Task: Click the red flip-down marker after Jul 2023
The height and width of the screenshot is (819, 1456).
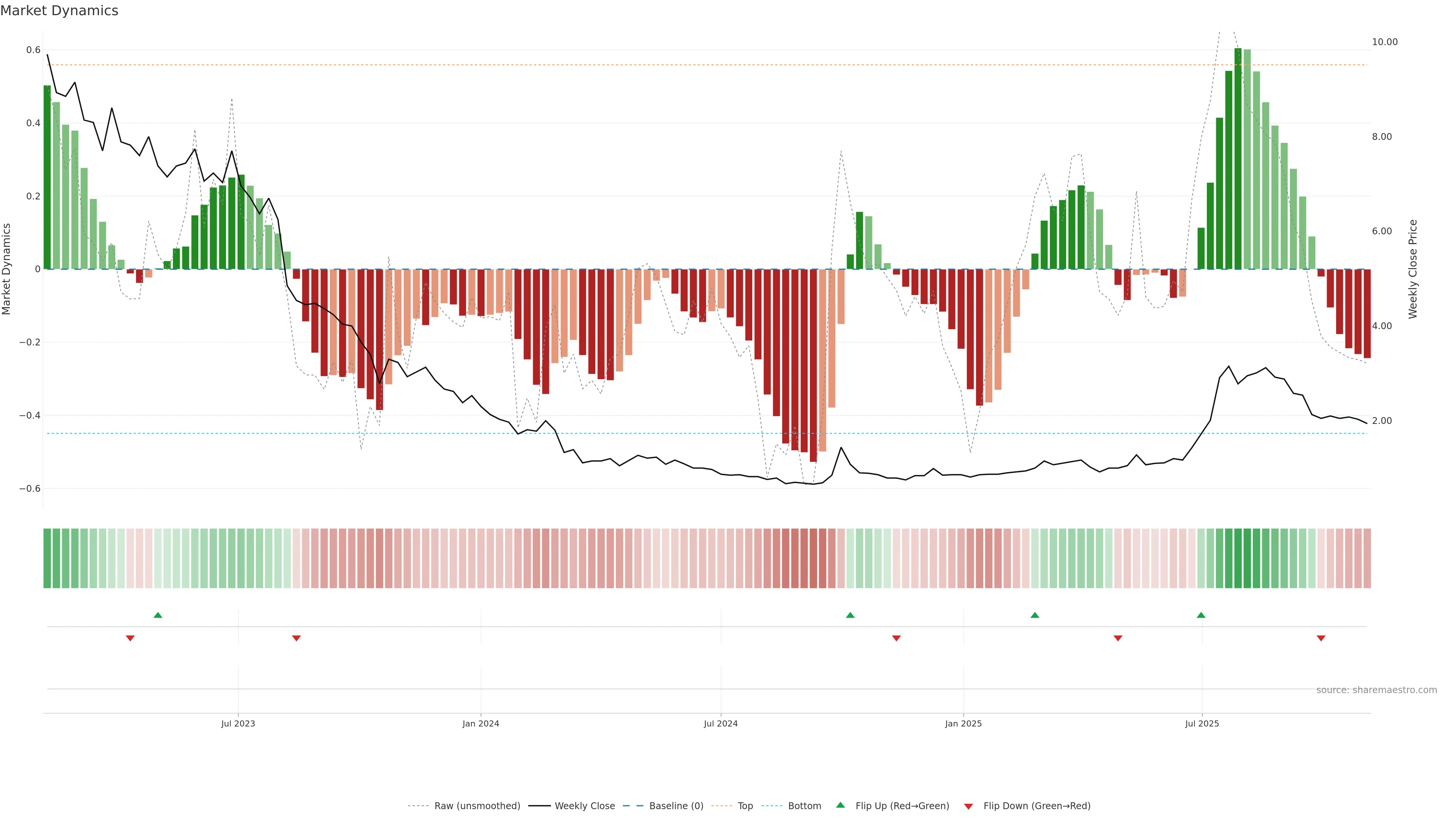Action: [x=296, y=638]
